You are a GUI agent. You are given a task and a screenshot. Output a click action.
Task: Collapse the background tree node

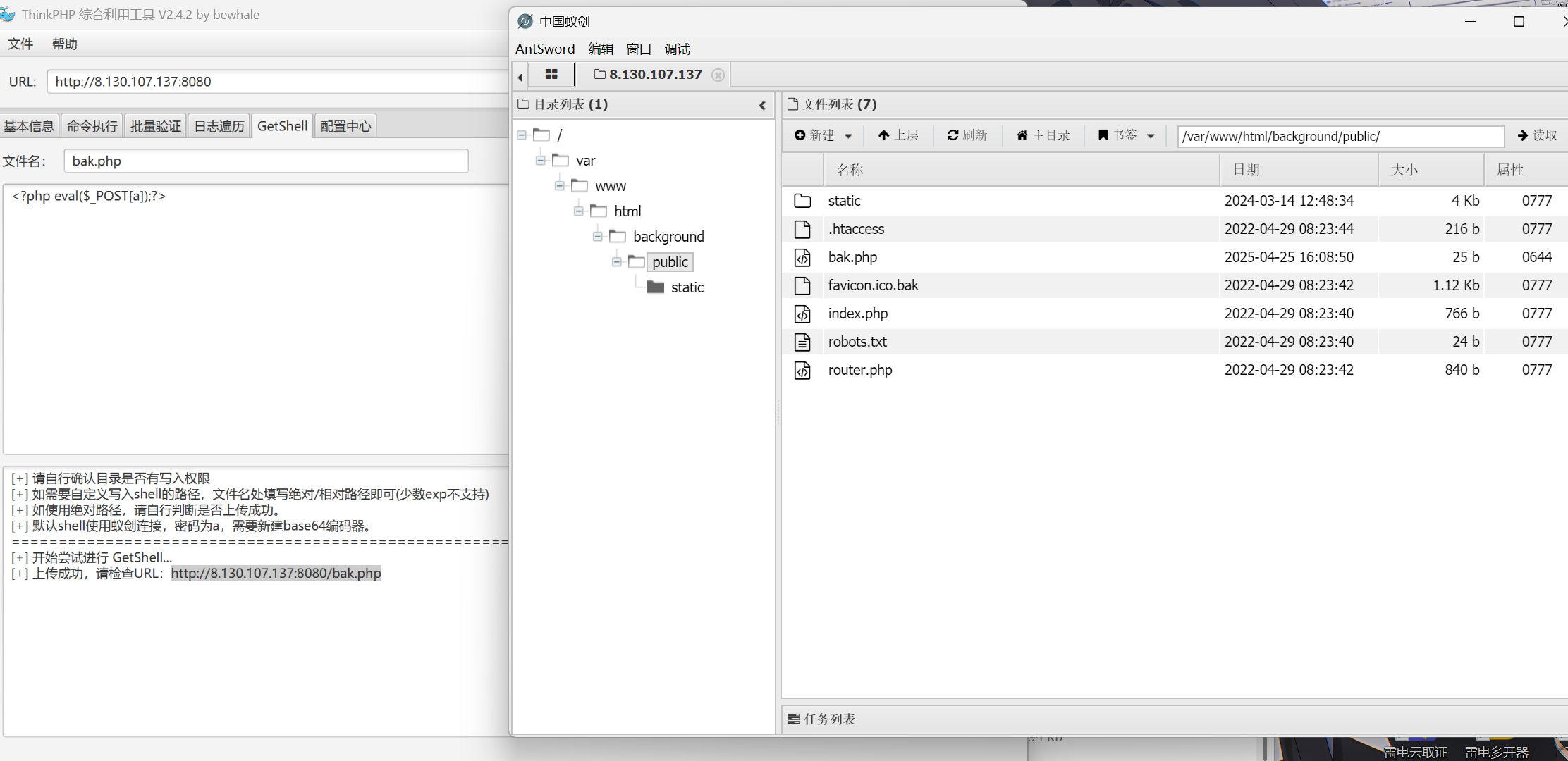coord(598,237)
